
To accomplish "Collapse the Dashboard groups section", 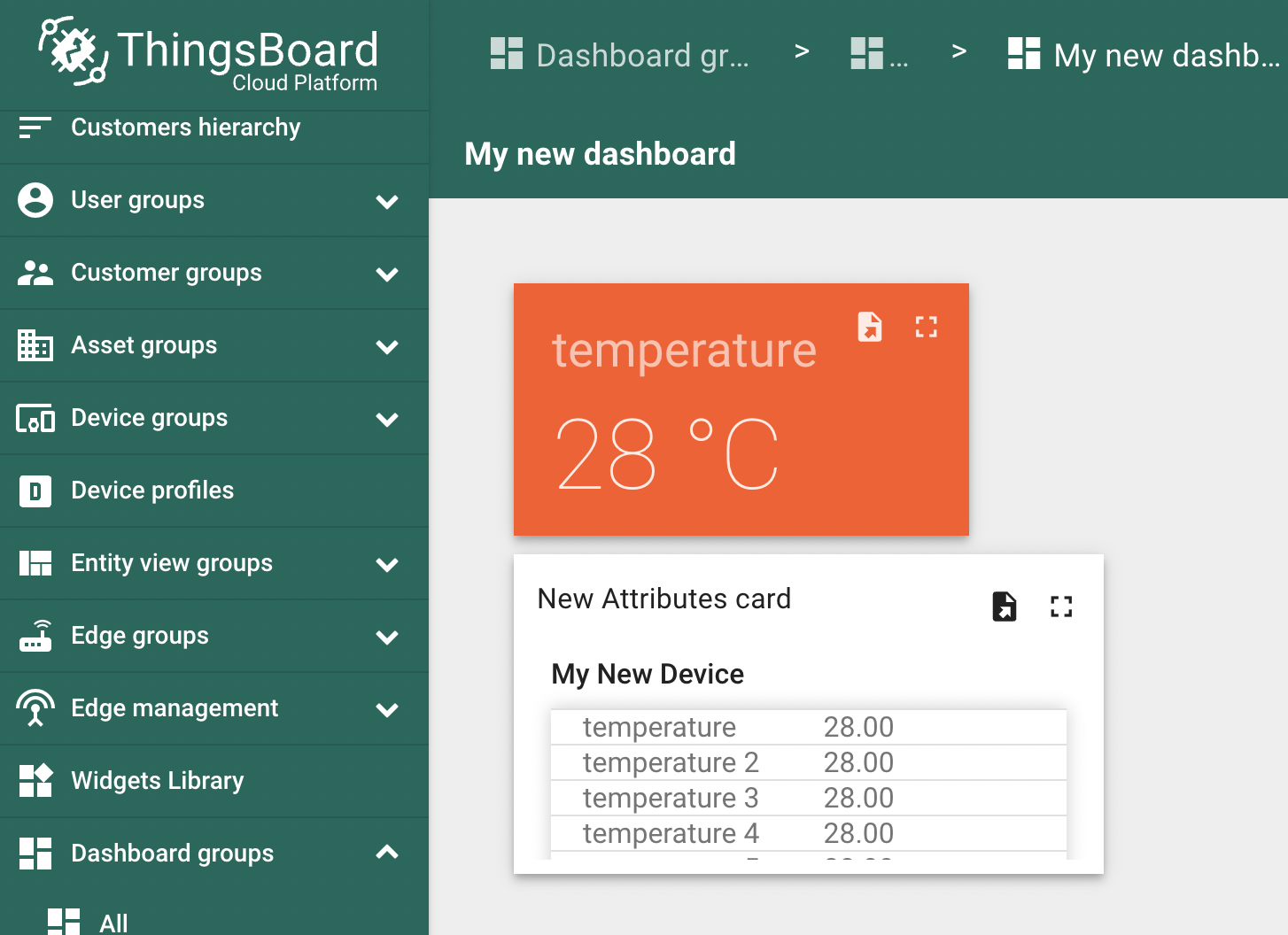I will click(x=387, y=853).
